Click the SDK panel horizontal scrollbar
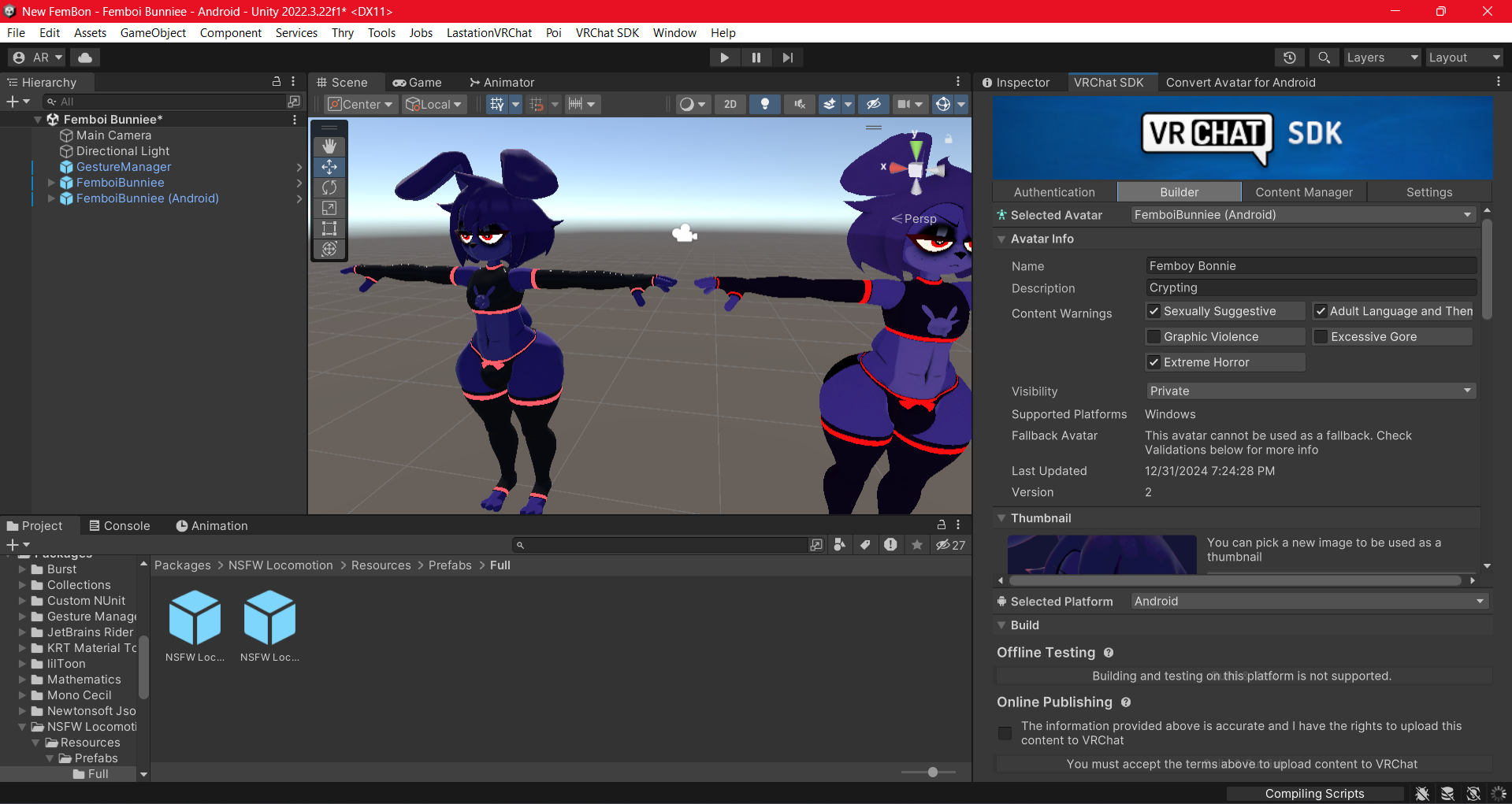Viewport: 1512px width, 804px height. click(x=1235, y=580)
